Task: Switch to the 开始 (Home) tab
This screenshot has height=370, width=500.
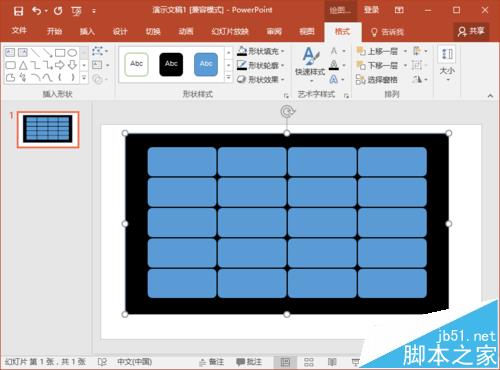Action: click(x=54, y=31)
